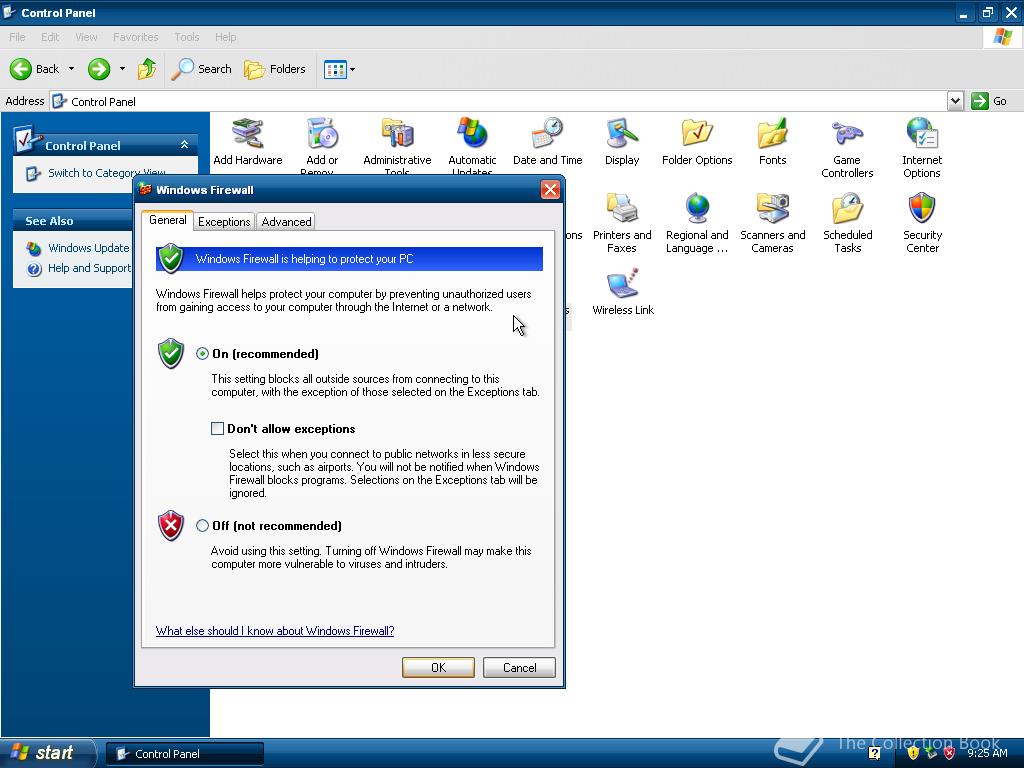Open the Security Center icon
The height and width of the screenshot is (768, 1024).
point(922,223)
